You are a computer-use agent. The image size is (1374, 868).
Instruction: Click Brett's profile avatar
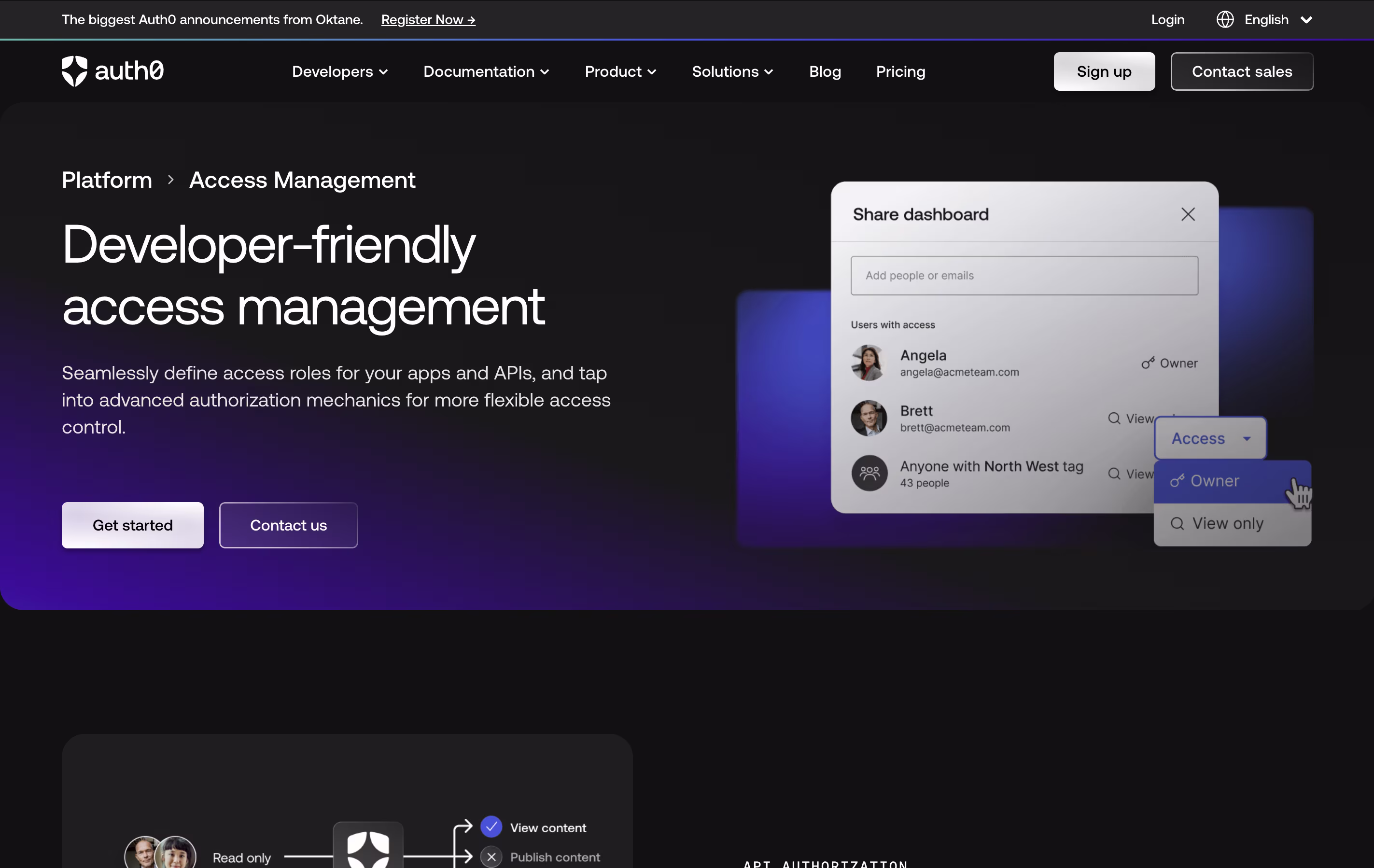pos(869,418)
